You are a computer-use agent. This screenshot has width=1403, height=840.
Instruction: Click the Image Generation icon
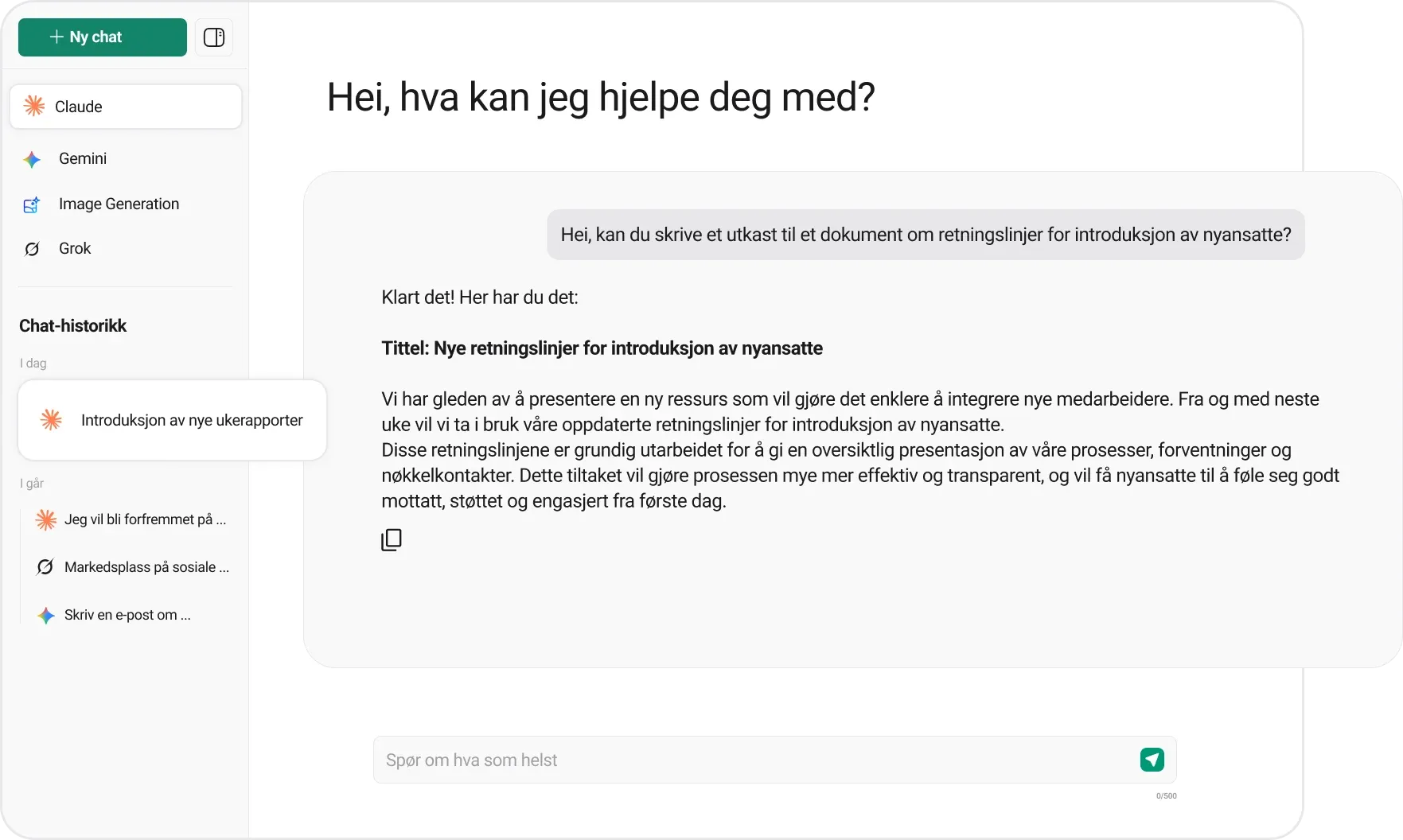tap(32, 205)
